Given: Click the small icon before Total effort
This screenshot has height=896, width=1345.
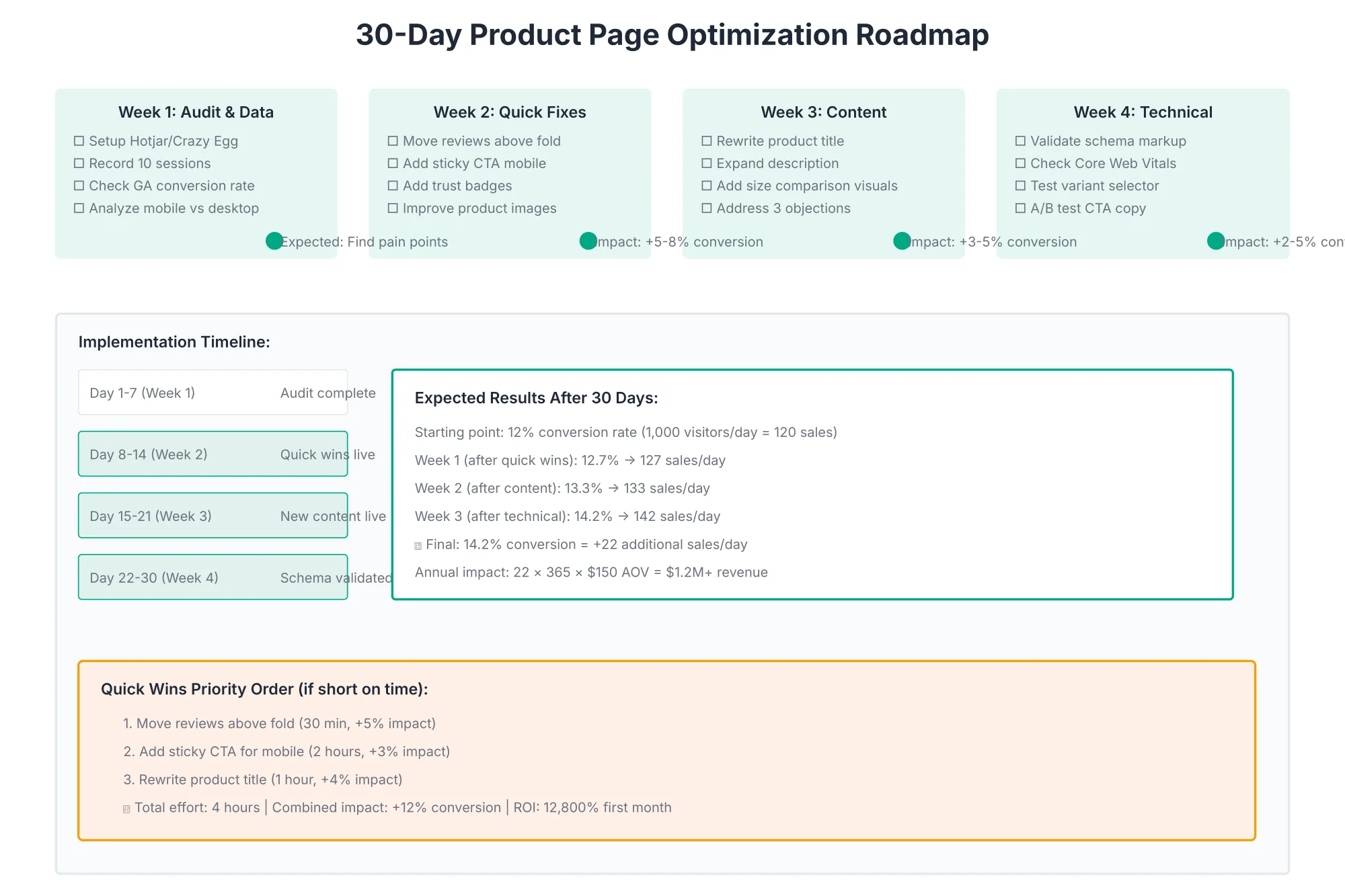Looking at the screenshot, I should coord(126,809).
